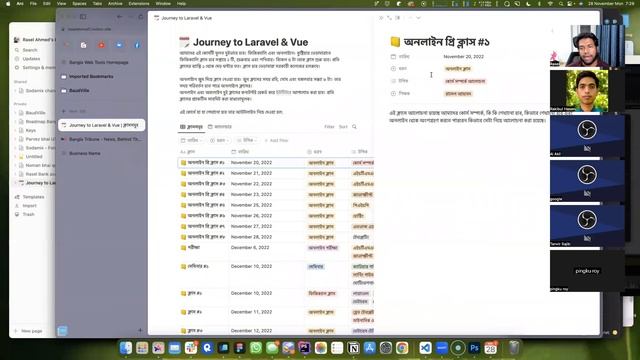Open Visual Studio Code from the Dock

pyautogui.click(x=425, y=348)
